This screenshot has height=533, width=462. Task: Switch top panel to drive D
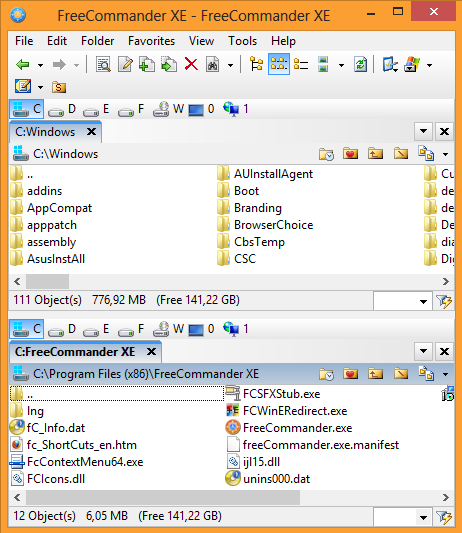click(x=62, y=109)
